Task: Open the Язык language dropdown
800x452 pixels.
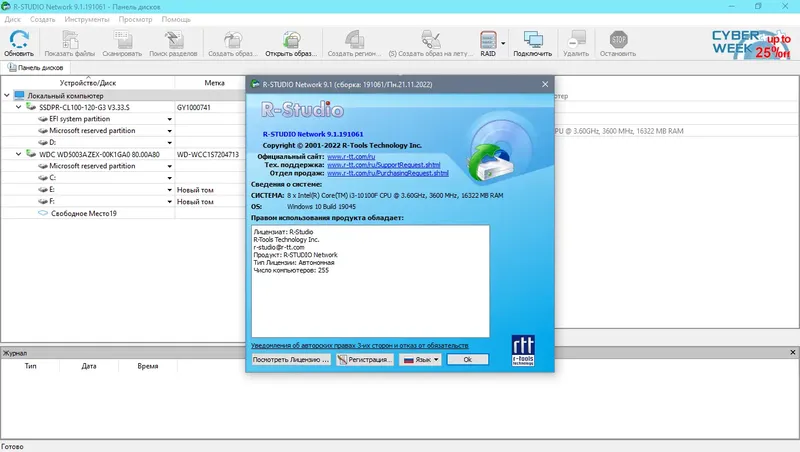Action: point(421,360)
